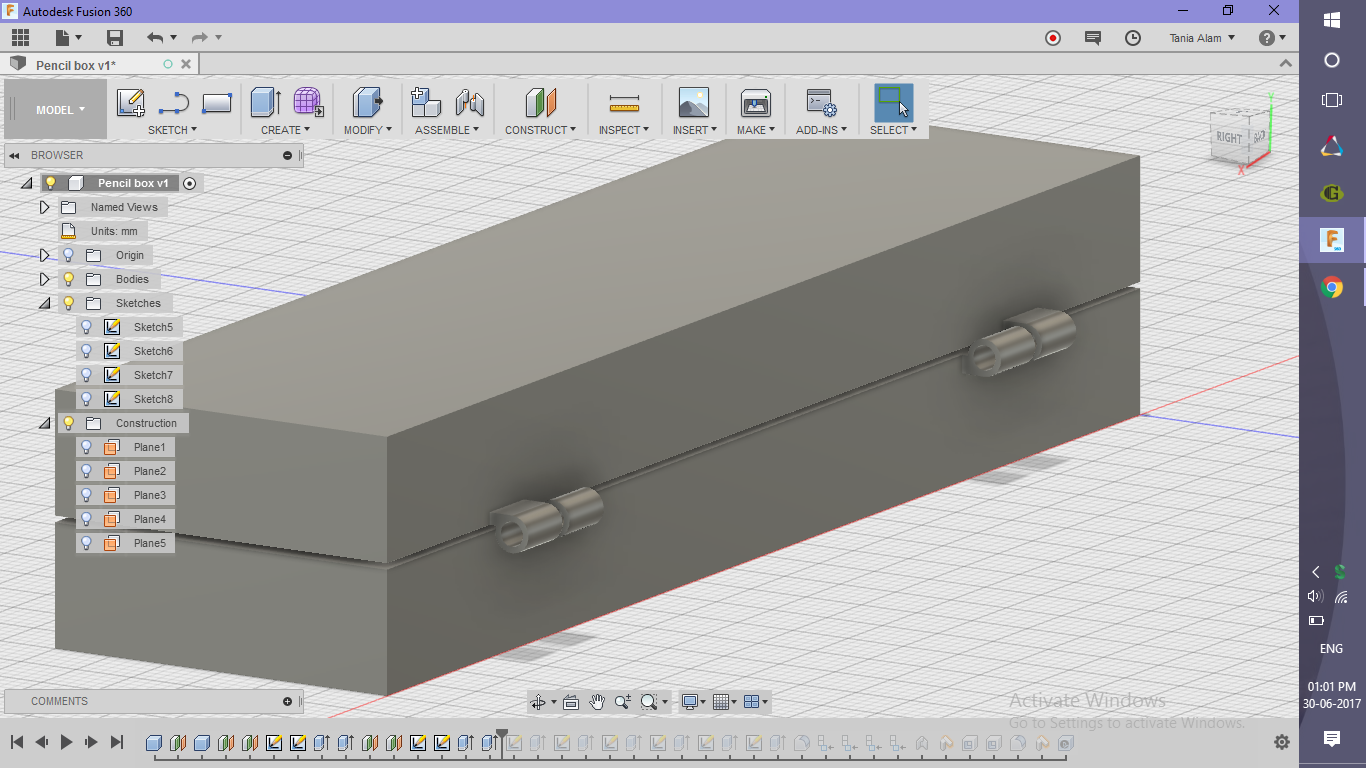Click the 3D Print make icon

pos(755,102)
